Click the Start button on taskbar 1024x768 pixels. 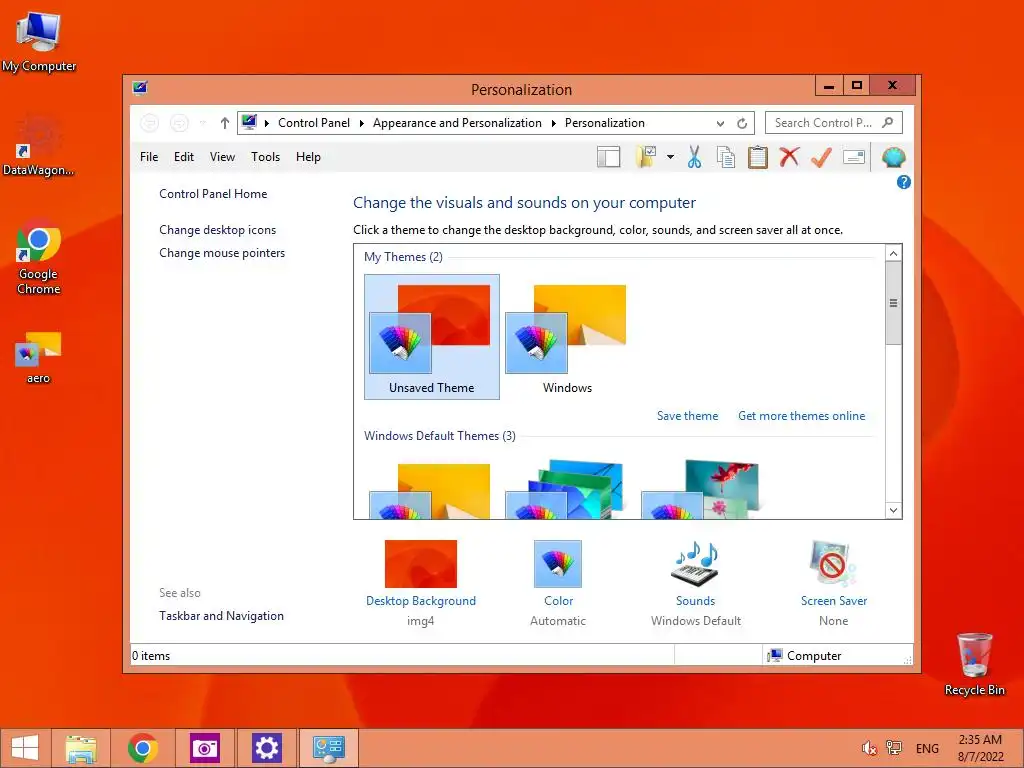coord(25,748)
